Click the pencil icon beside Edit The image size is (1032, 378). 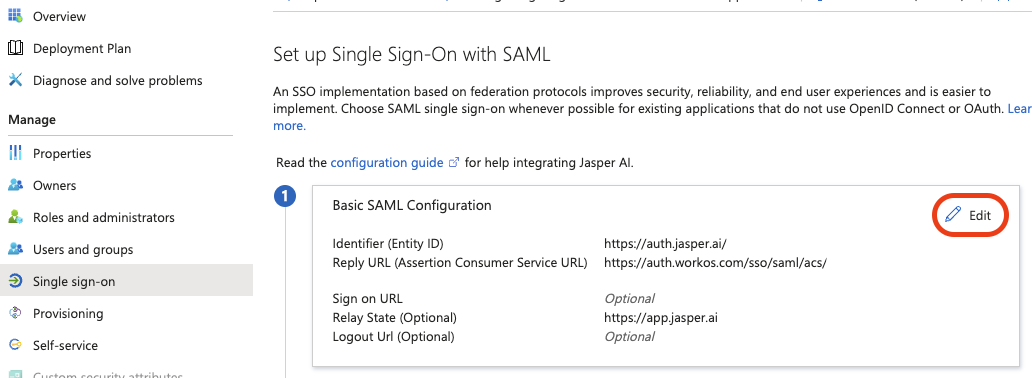pos(953,215)
